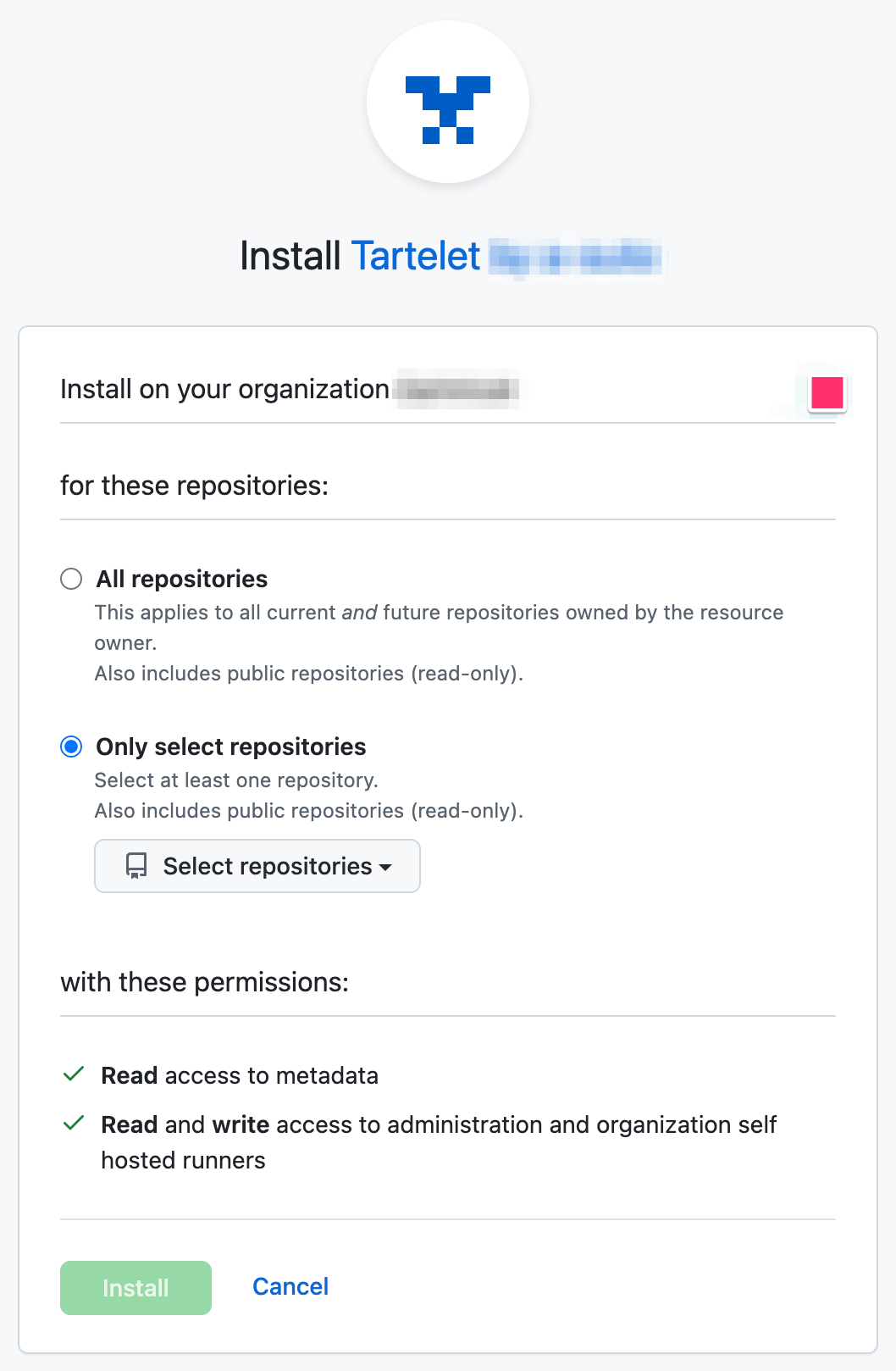Click the pink organization color swatch
The width and height of the screenshot is (896, 1371).
[x=827, y=392]
